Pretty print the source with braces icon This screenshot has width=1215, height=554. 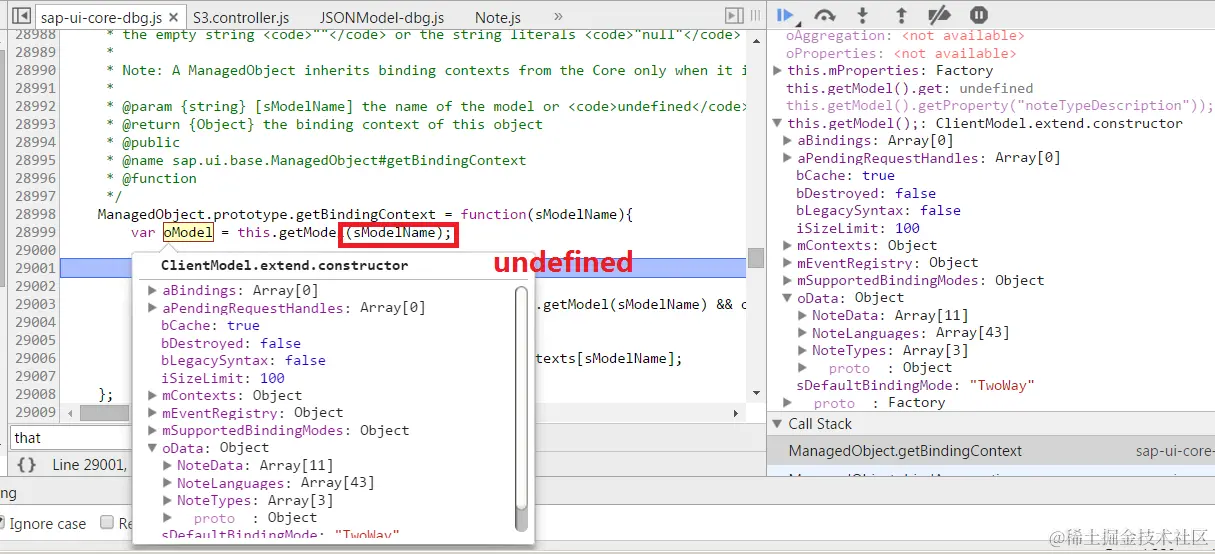(27, 465)
